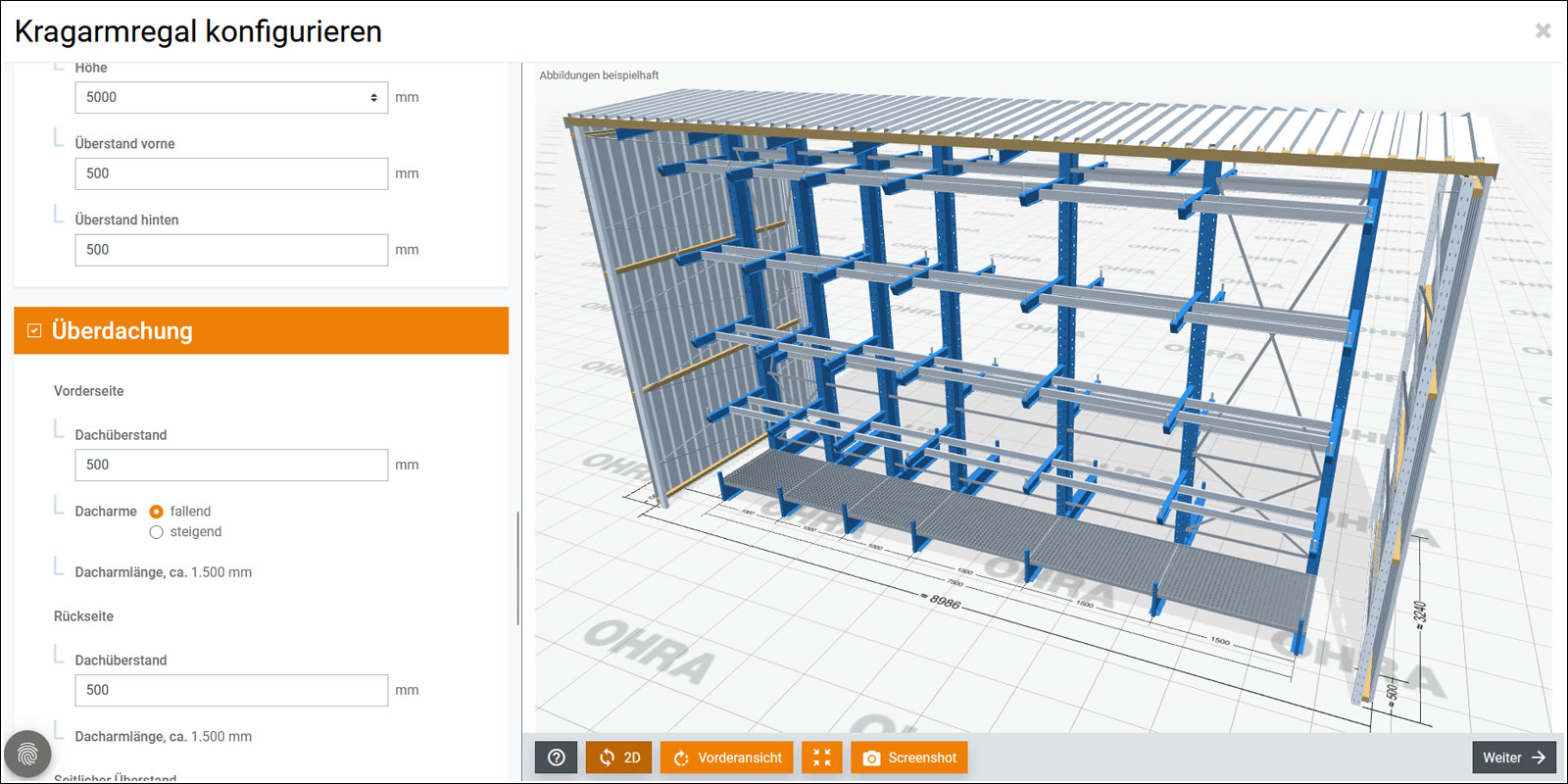Click the Überstand hinten input field
Image resolution: width=1568 pixels, height=784 pixels.
(x=231, y=250)
